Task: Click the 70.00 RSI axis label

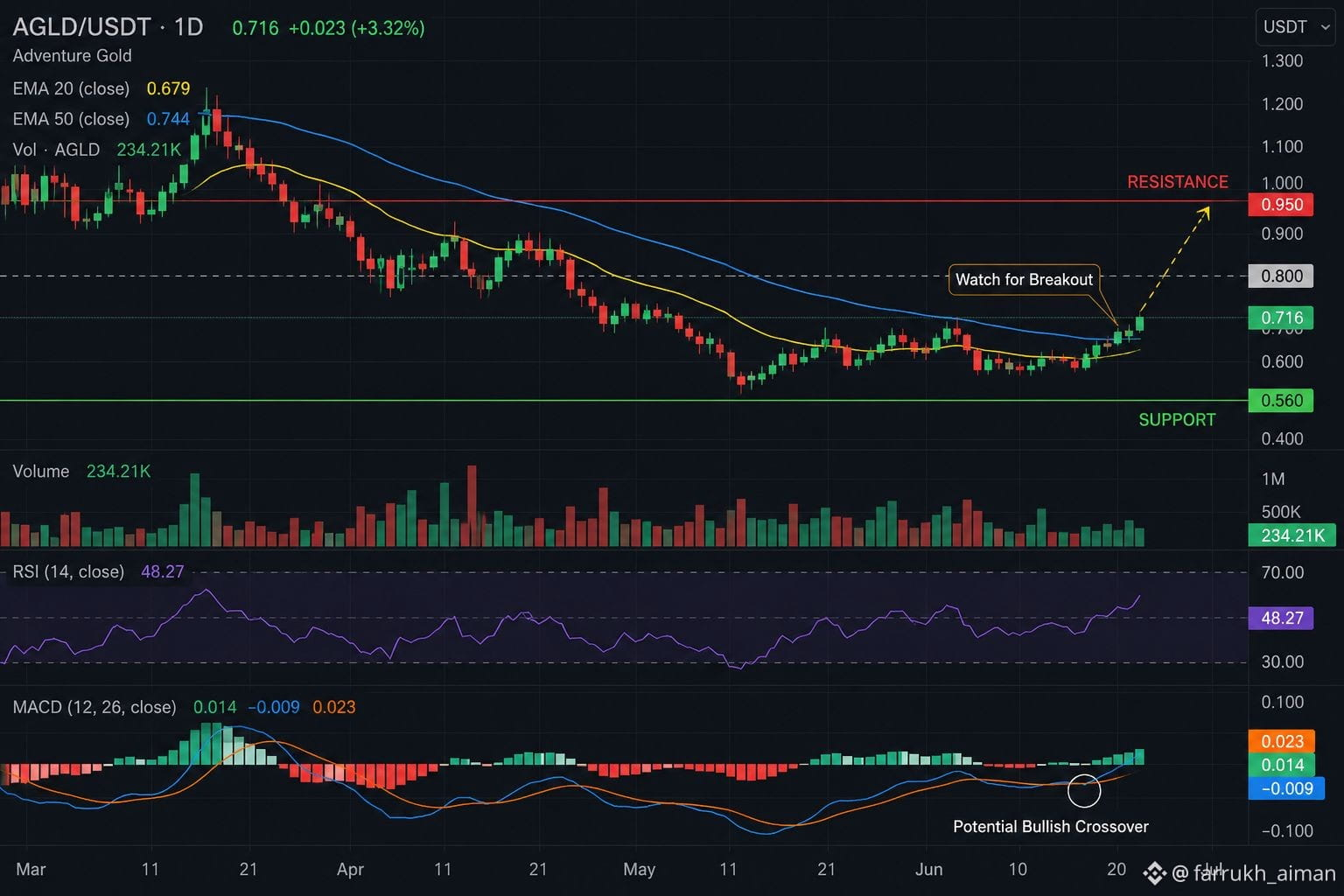Action: (x=1282, y=573)
